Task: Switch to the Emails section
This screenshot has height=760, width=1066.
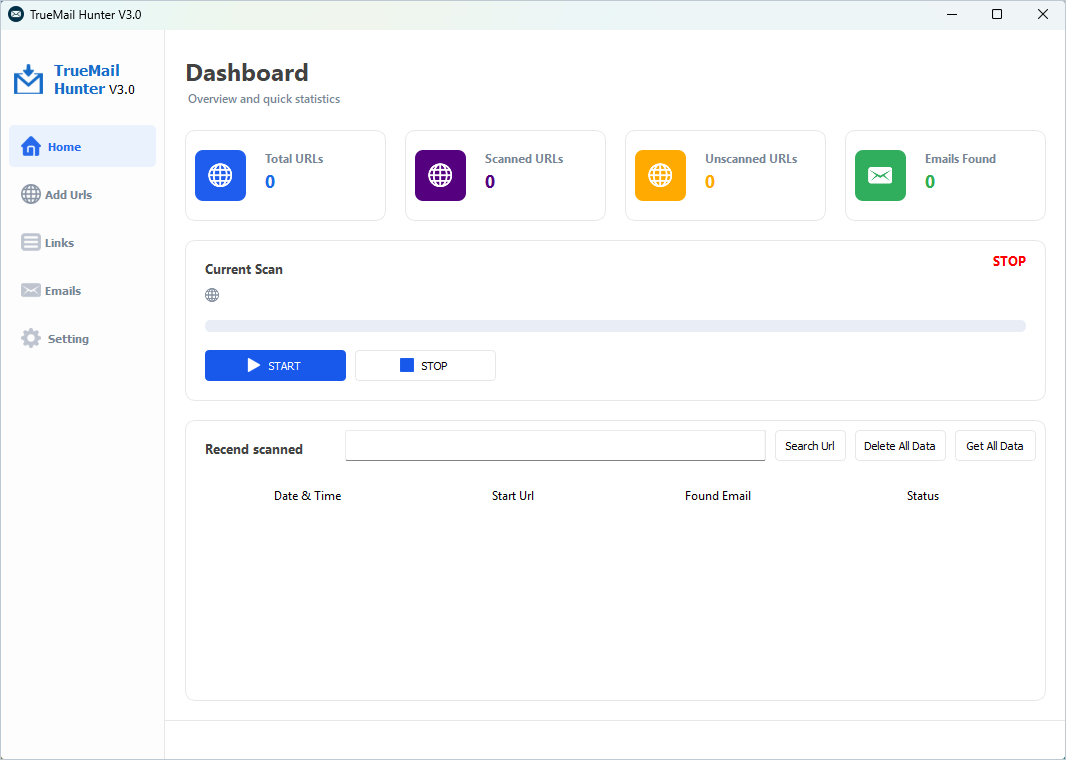Action: 82,290
